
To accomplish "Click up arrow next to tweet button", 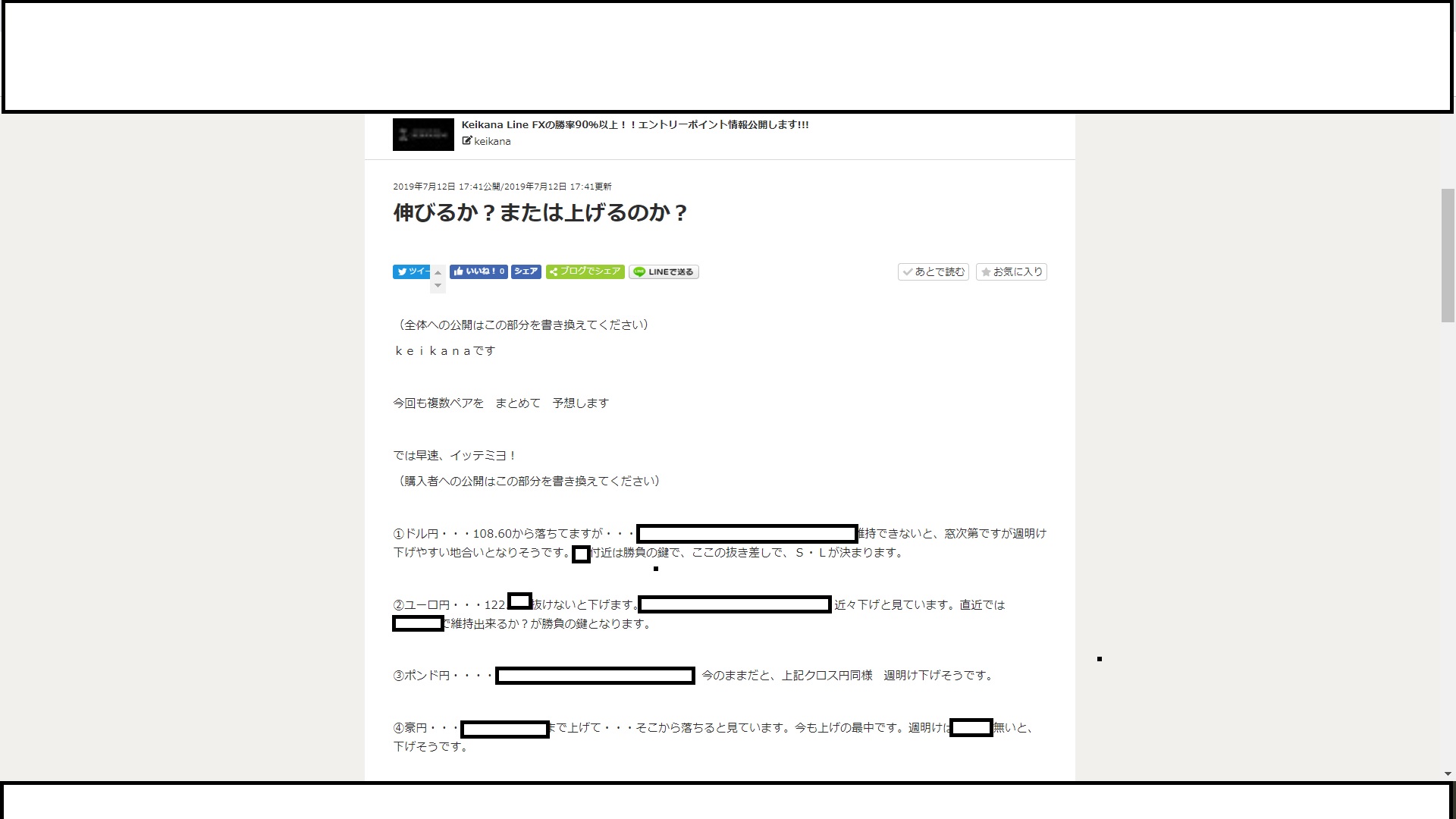I will [x=438, y=273].
